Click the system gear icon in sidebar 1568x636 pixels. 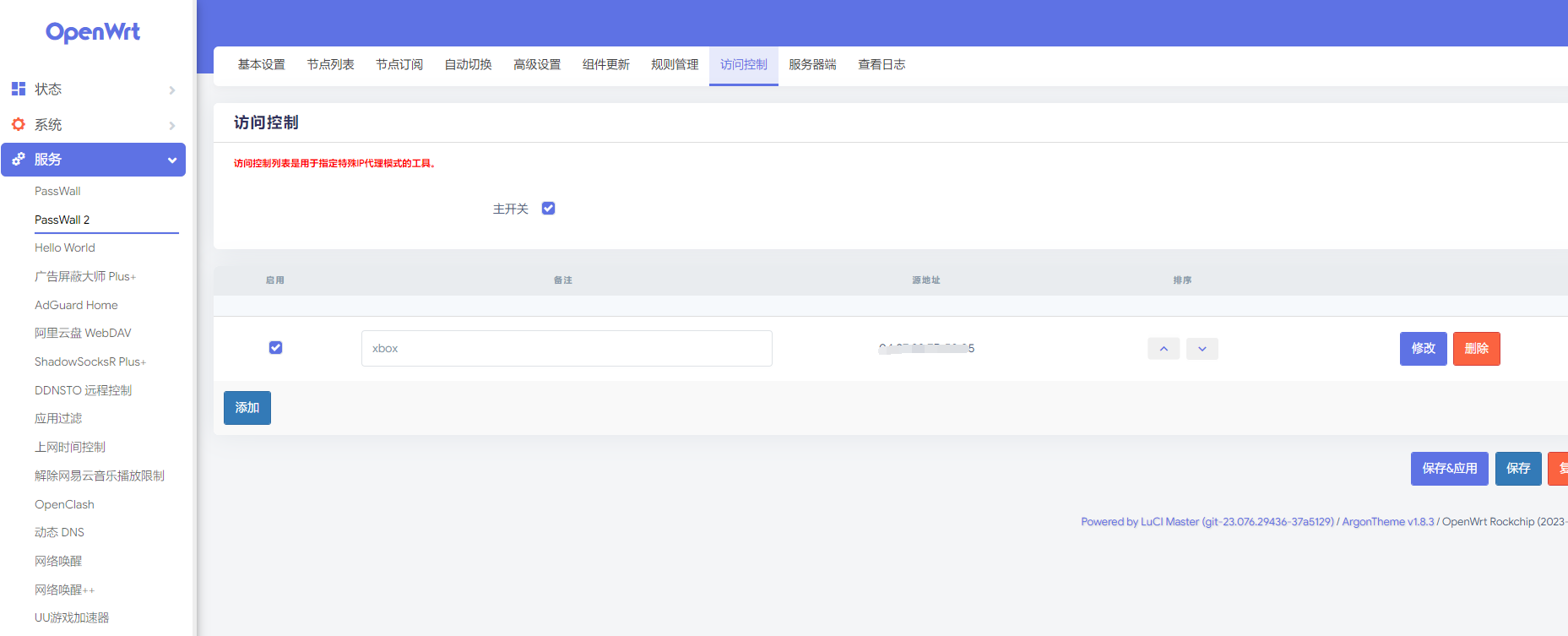pyautogui.click(x=19, y=124)
